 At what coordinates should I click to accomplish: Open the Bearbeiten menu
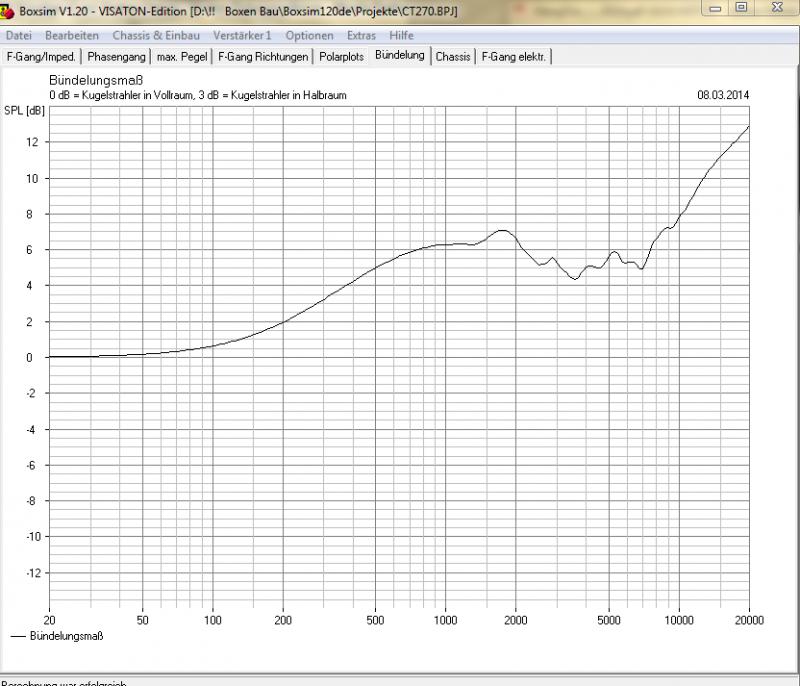(x=72, y=36)
